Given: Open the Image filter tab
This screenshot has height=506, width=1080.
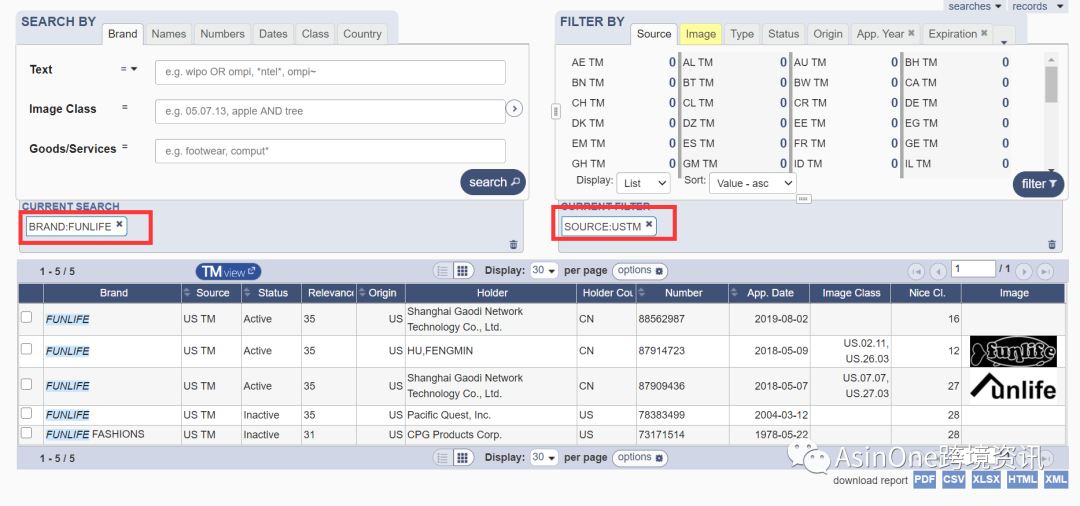Looking at the screenshot, I should (701, 34).
